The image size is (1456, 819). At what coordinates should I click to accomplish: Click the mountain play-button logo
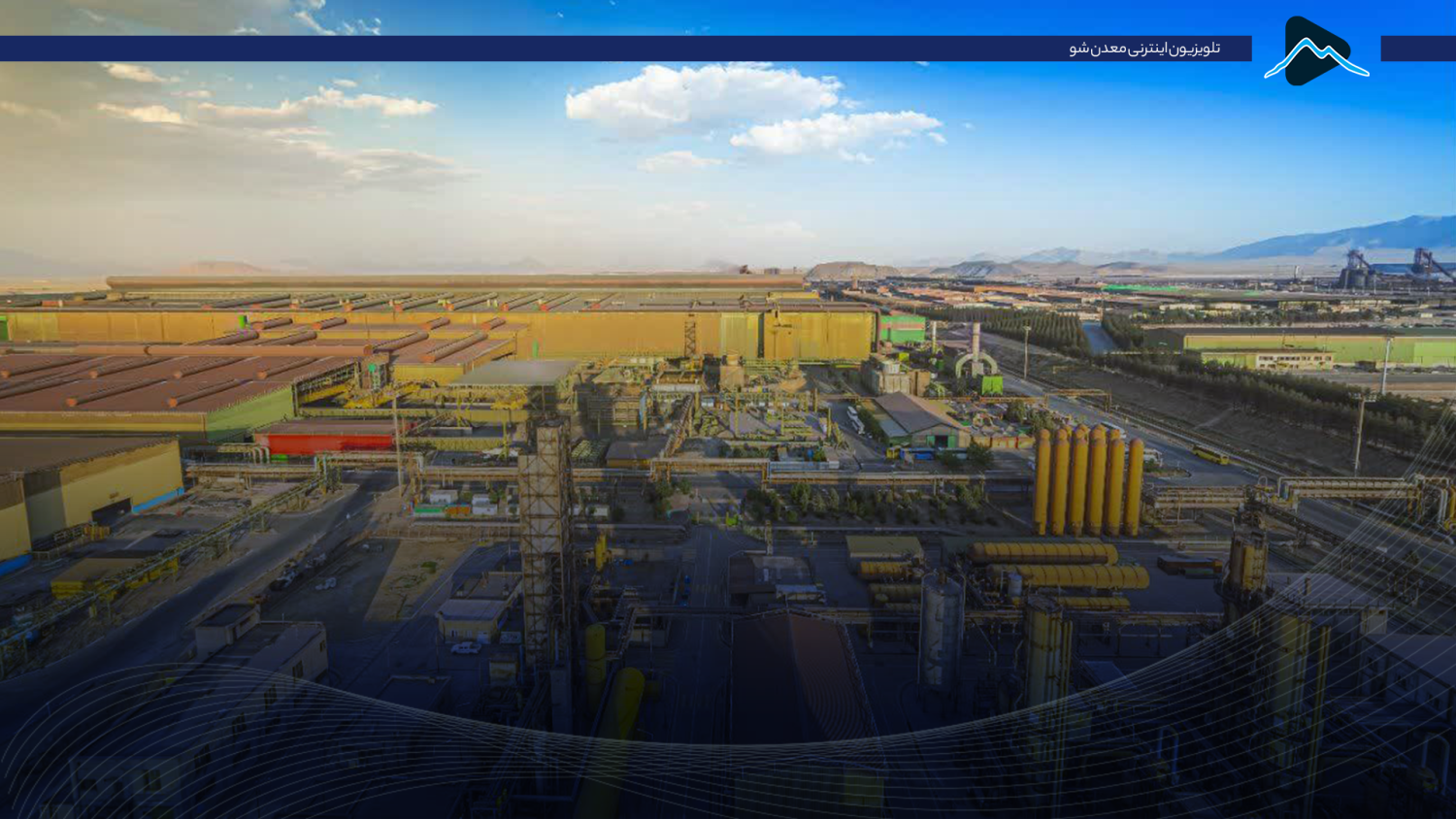click(1316, 50)
